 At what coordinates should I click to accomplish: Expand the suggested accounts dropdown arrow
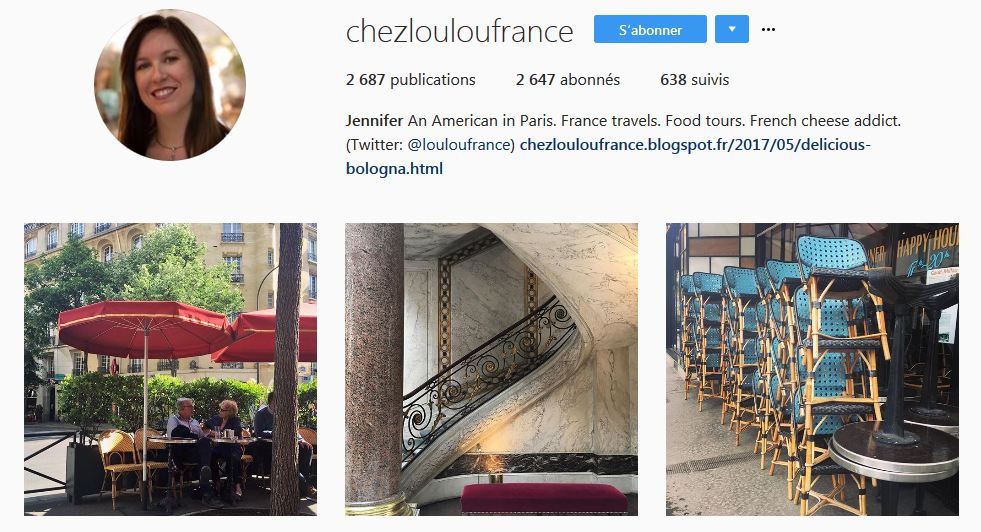732,29
